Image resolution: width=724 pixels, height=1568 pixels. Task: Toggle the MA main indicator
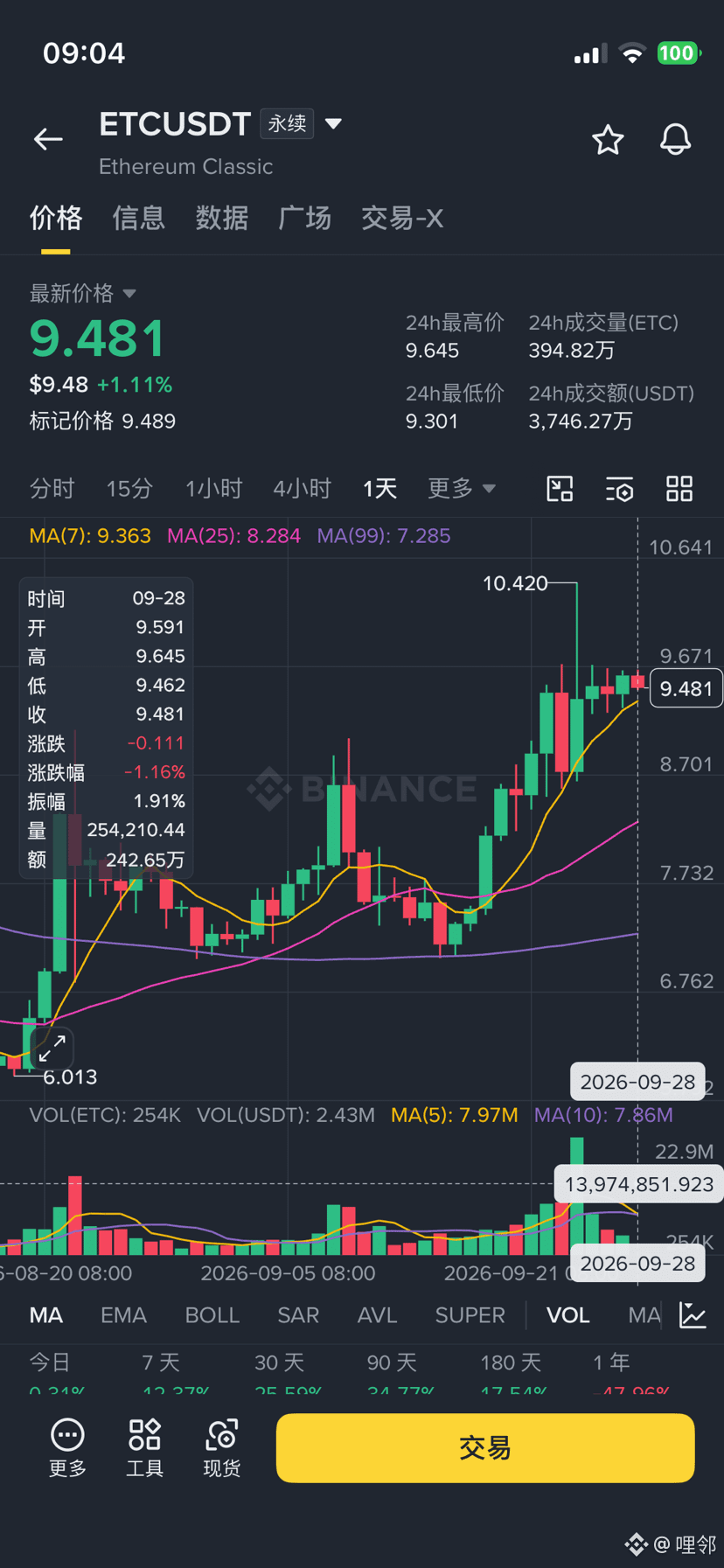pos(46,1315)
